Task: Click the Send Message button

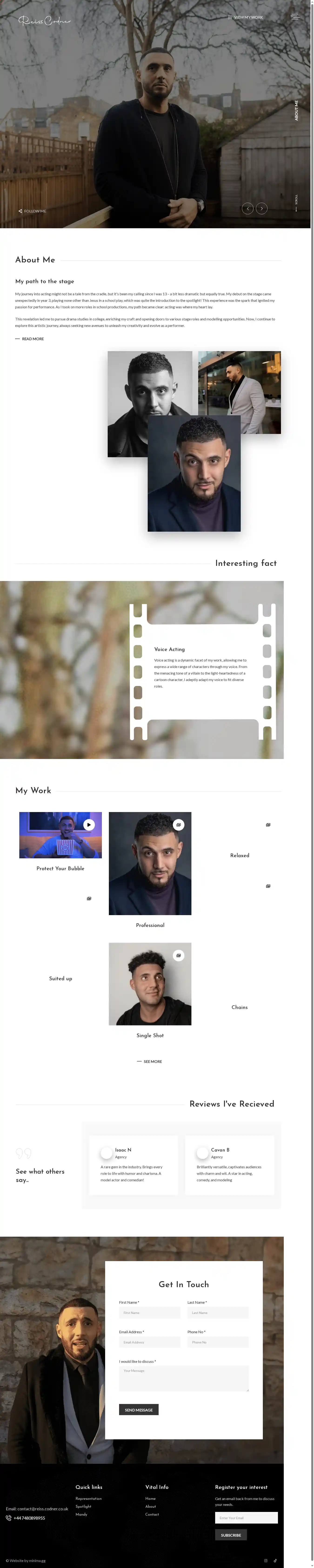Action: [x=139, y=1410]
